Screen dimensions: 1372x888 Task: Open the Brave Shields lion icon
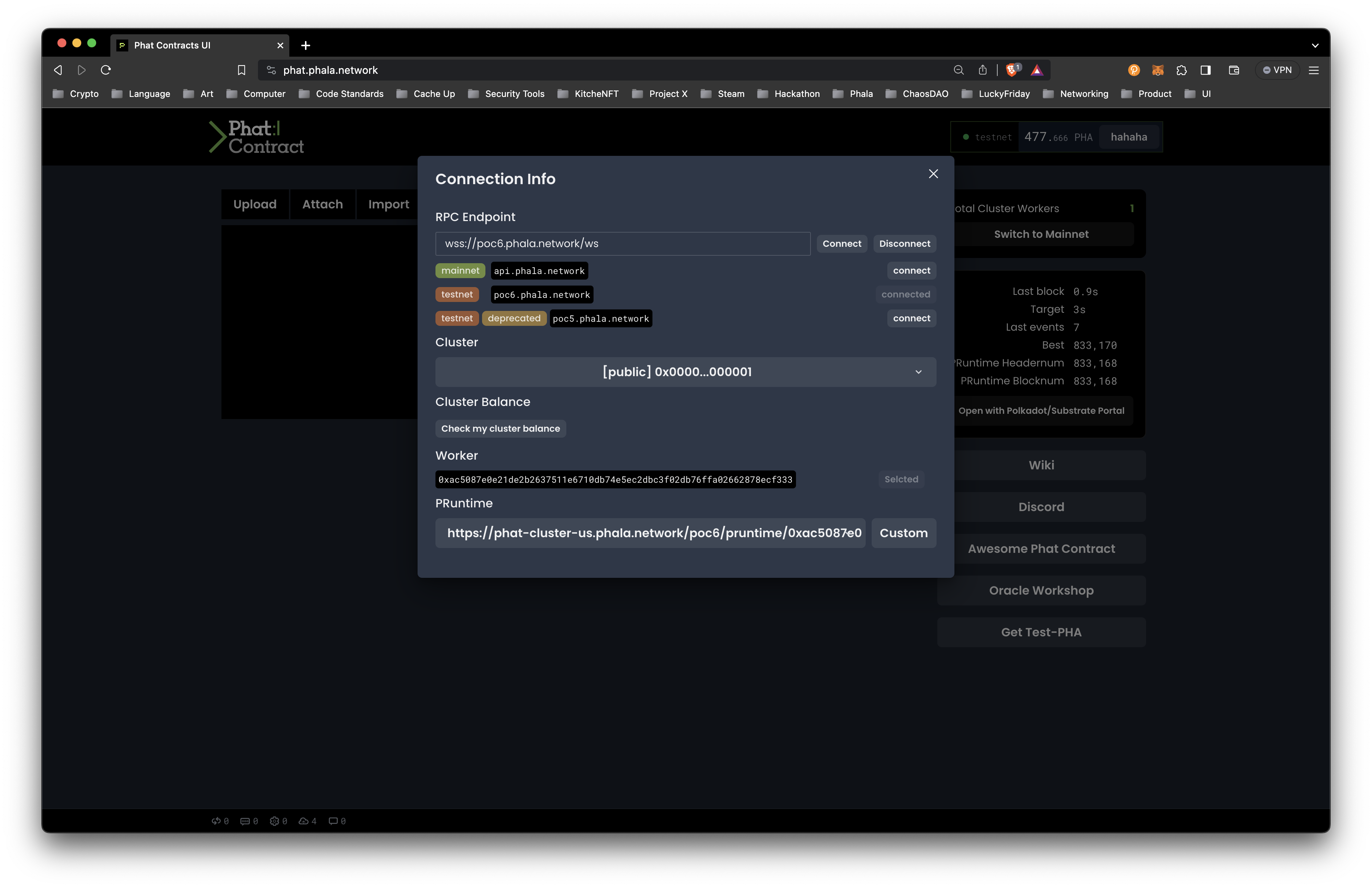point(1012,70)
